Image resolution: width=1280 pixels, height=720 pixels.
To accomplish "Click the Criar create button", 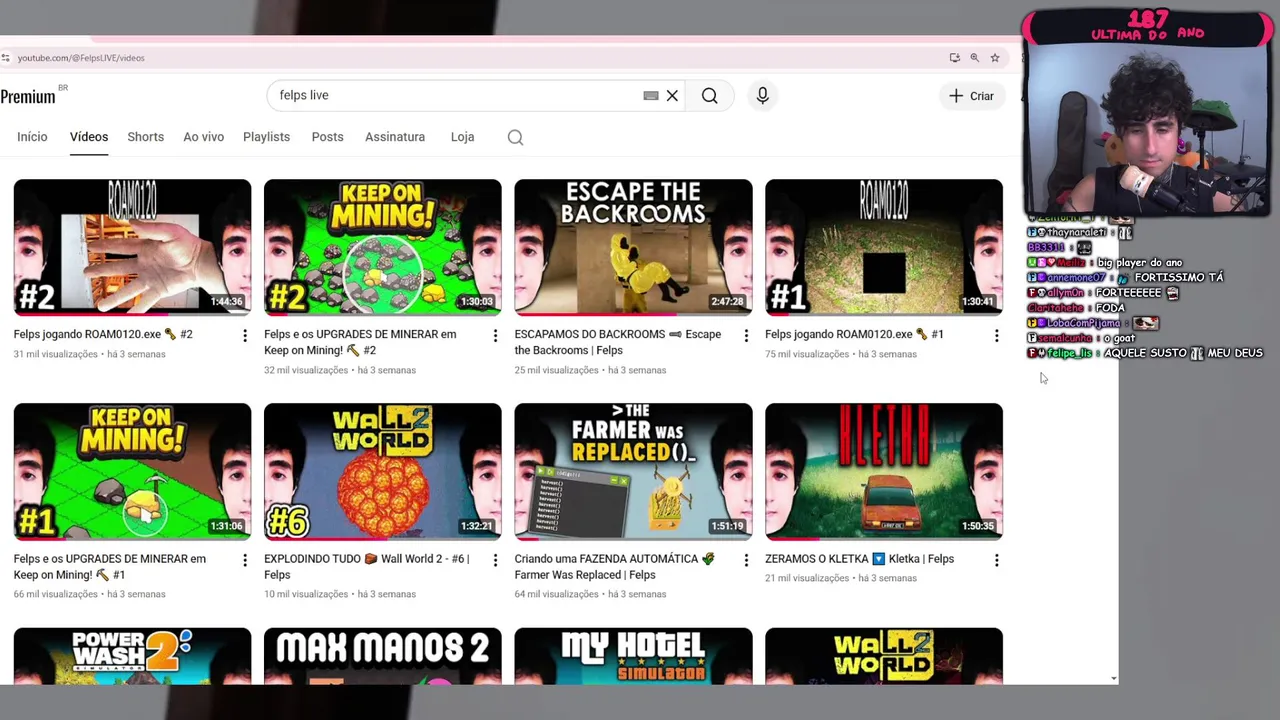I will coord(971,96).
